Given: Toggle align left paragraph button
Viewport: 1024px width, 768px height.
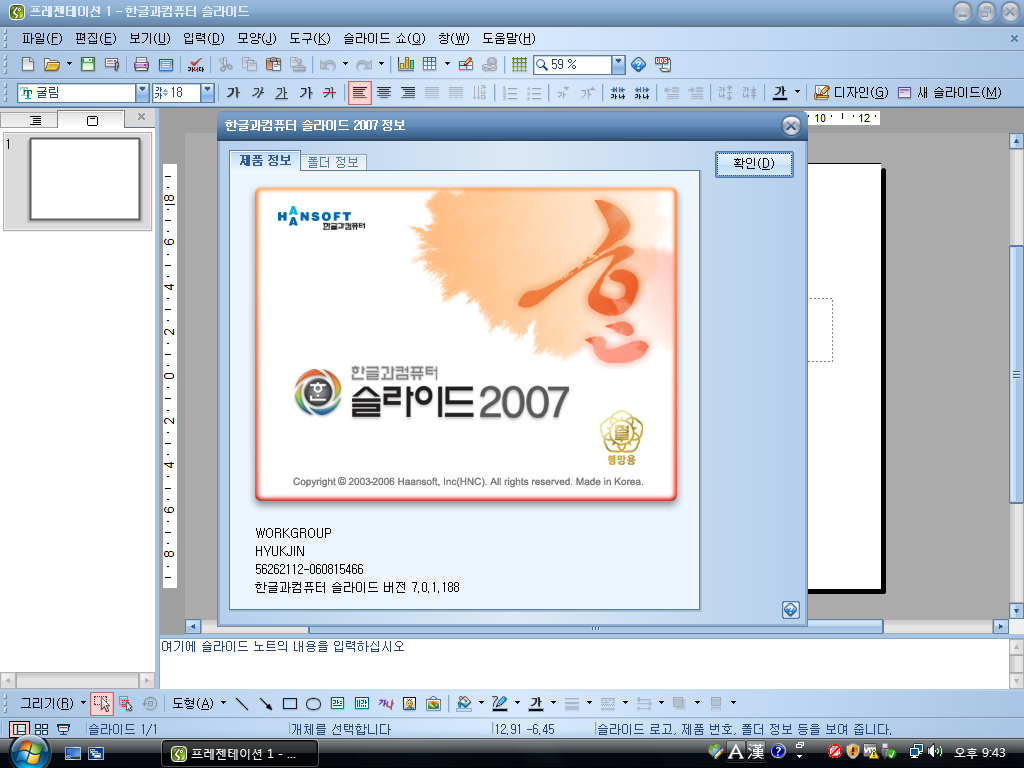Looking at the screenshot, I should pos(359,93).
